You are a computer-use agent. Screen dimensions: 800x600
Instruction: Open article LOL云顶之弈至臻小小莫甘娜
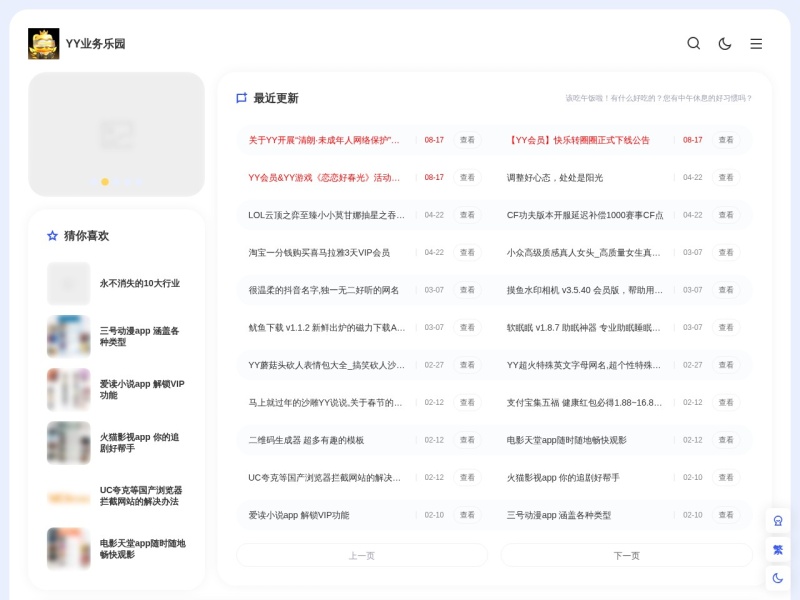tap(327, 215)
